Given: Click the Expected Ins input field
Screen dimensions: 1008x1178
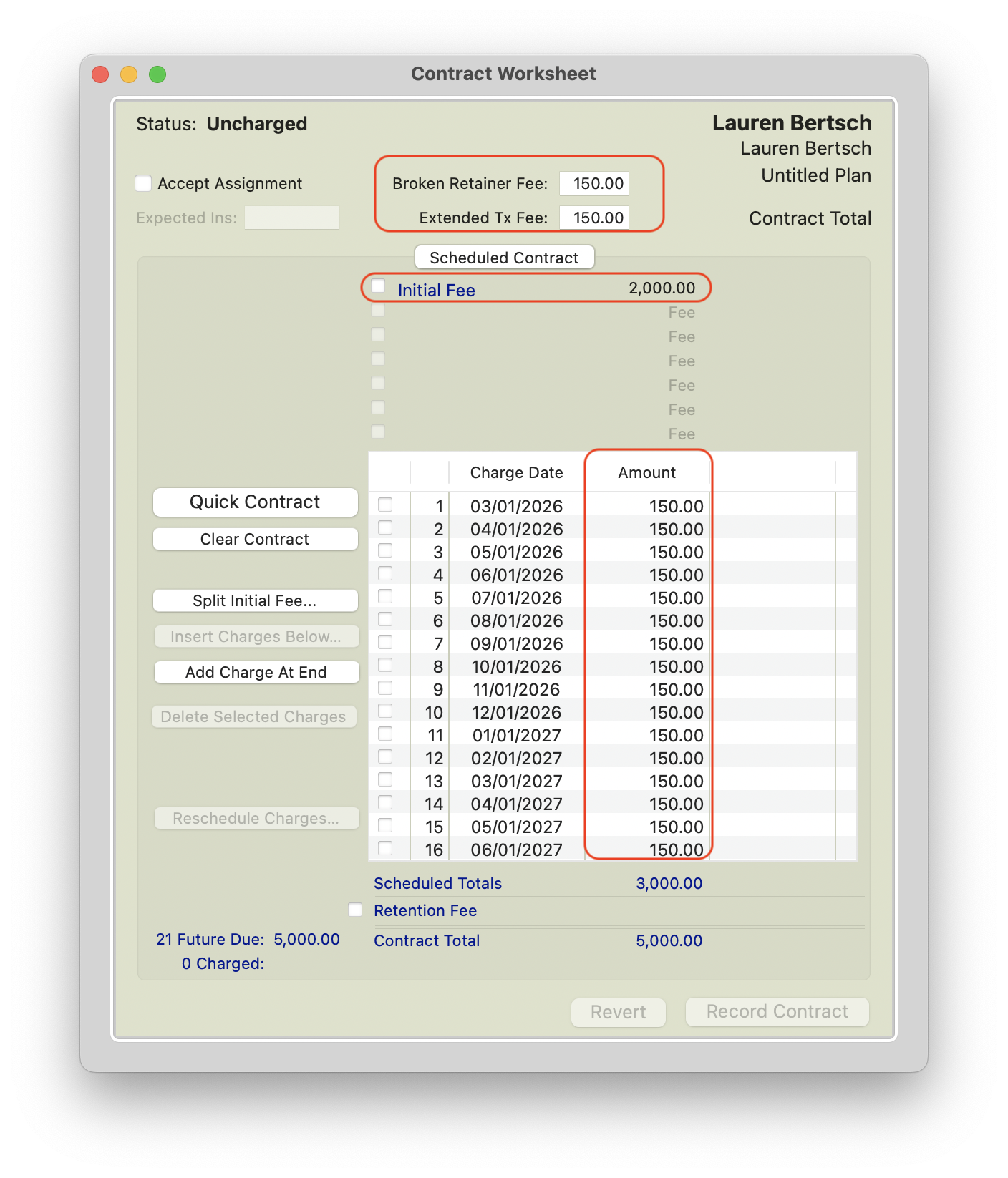Looking at the screenshot, I should click(292, 218).
